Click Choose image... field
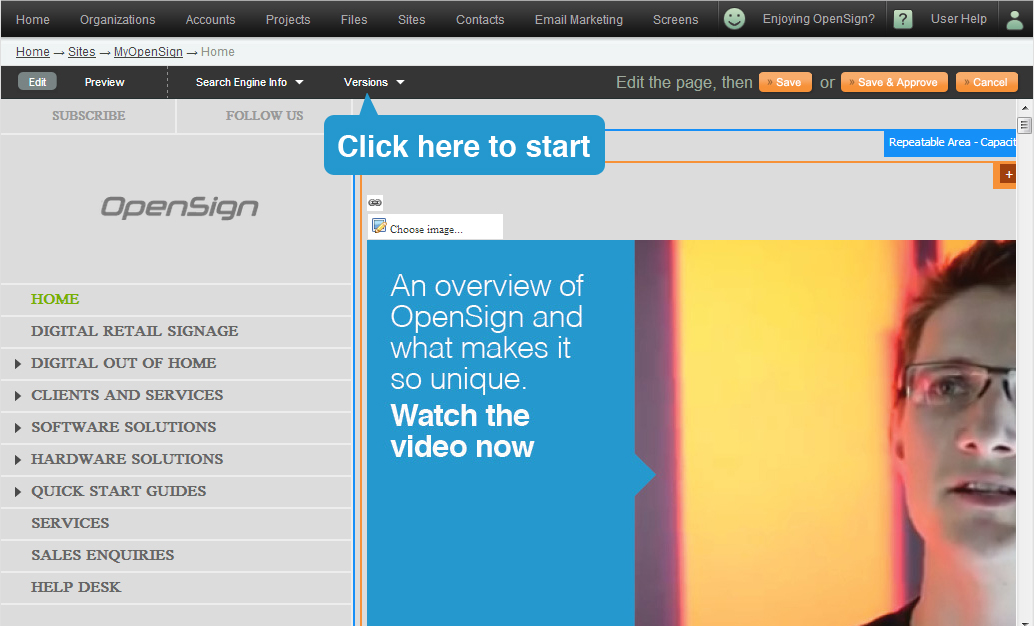The height and width of the screenshot is (626, 1034). coord(435,227)
